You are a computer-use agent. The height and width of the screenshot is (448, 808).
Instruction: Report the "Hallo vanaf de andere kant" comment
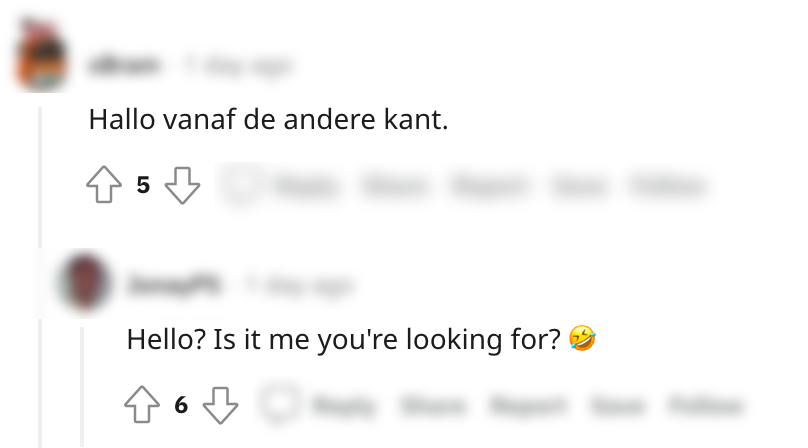click(x=489, y=186)
